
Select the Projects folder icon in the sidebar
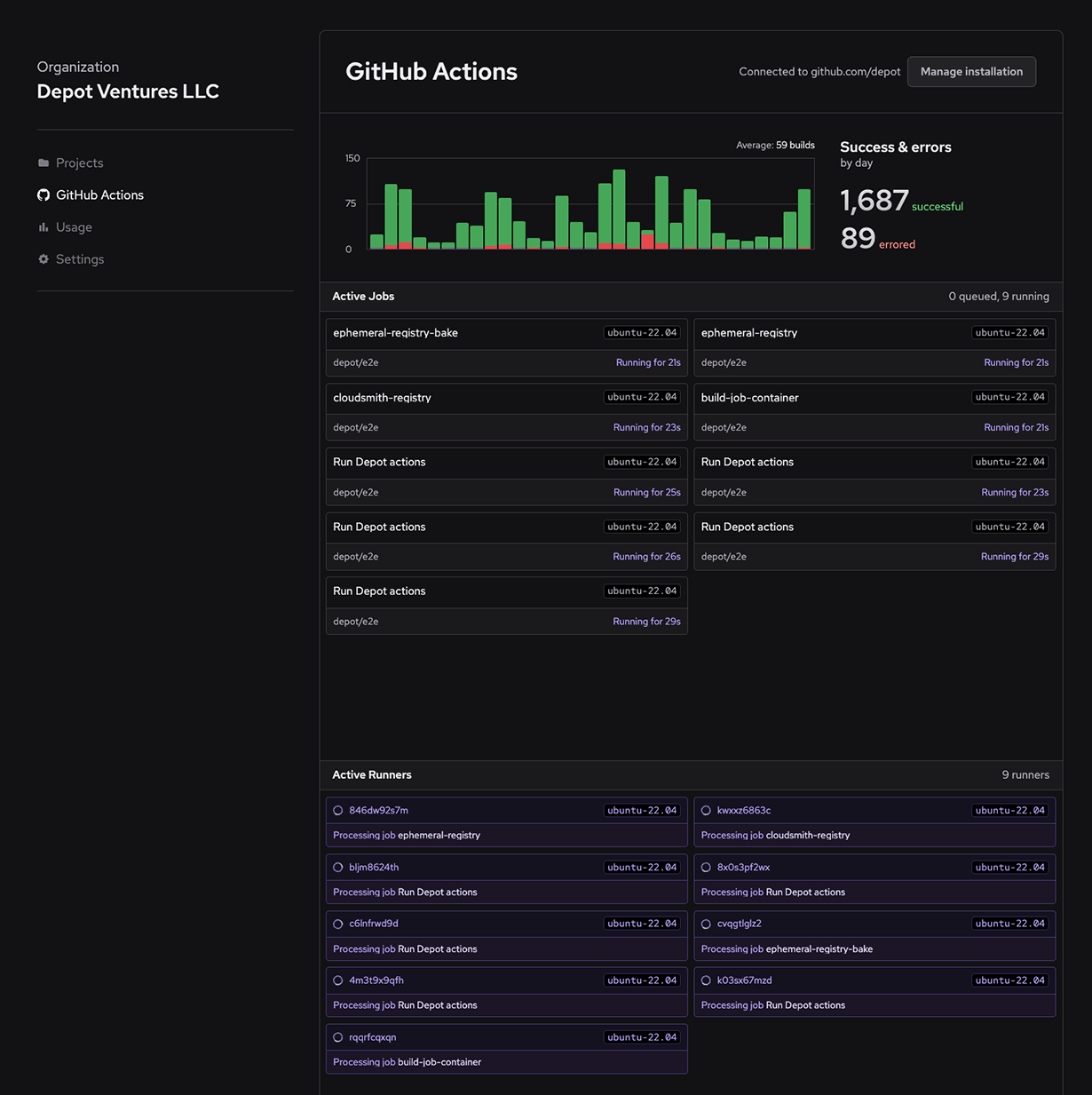point(43,163)
